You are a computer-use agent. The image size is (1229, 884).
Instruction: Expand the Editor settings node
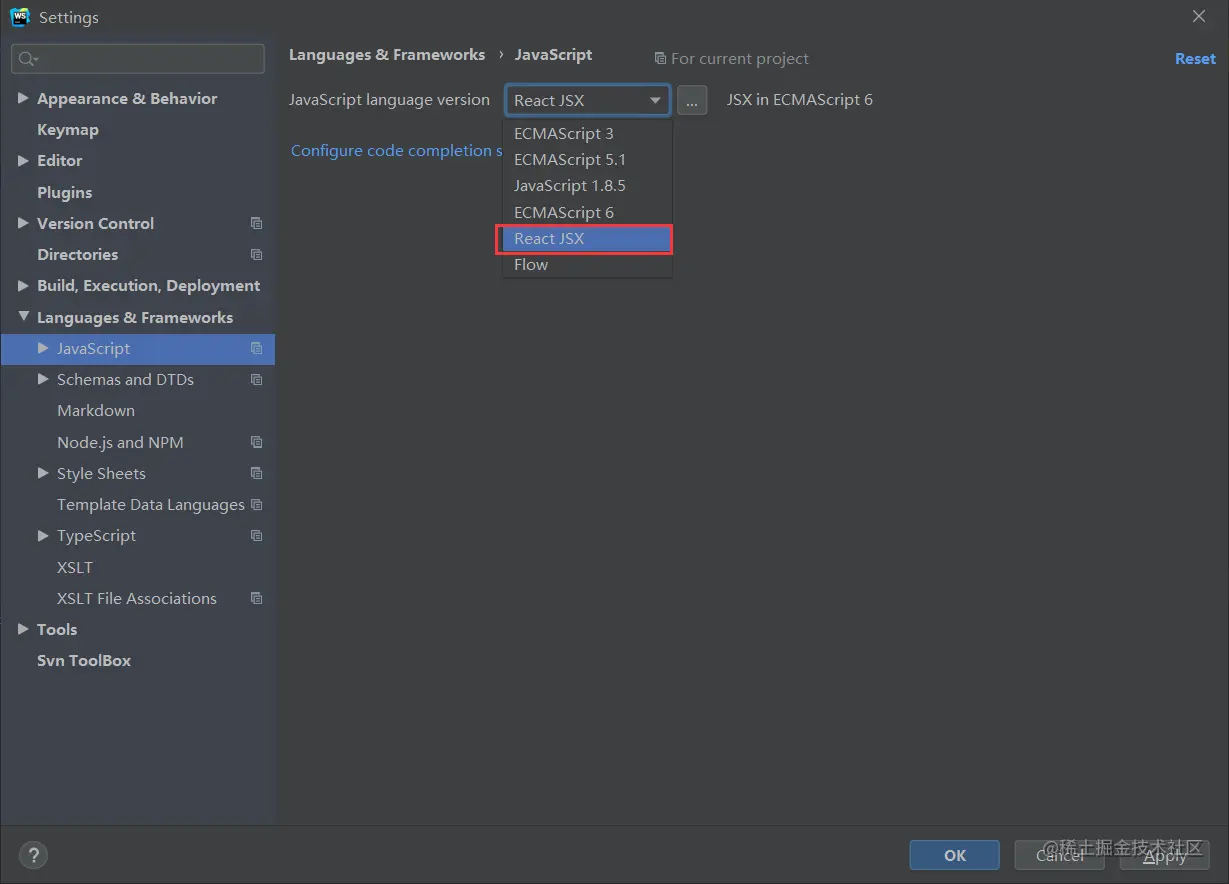coord(23,160)
